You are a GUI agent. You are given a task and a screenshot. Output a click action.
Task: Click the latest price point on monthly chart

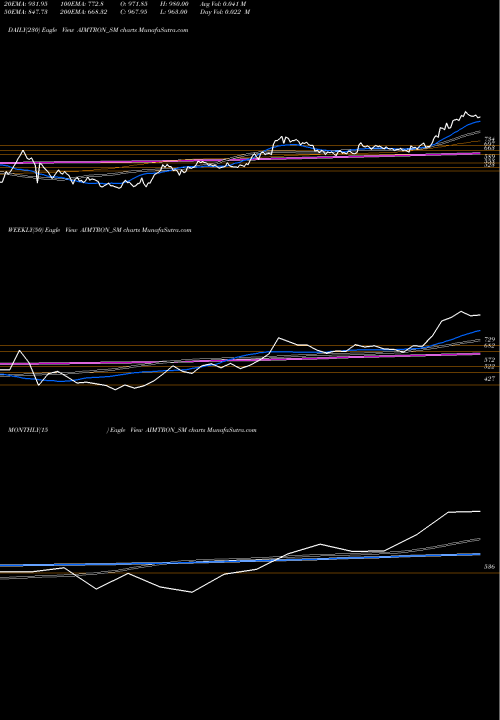pos(480,511)
